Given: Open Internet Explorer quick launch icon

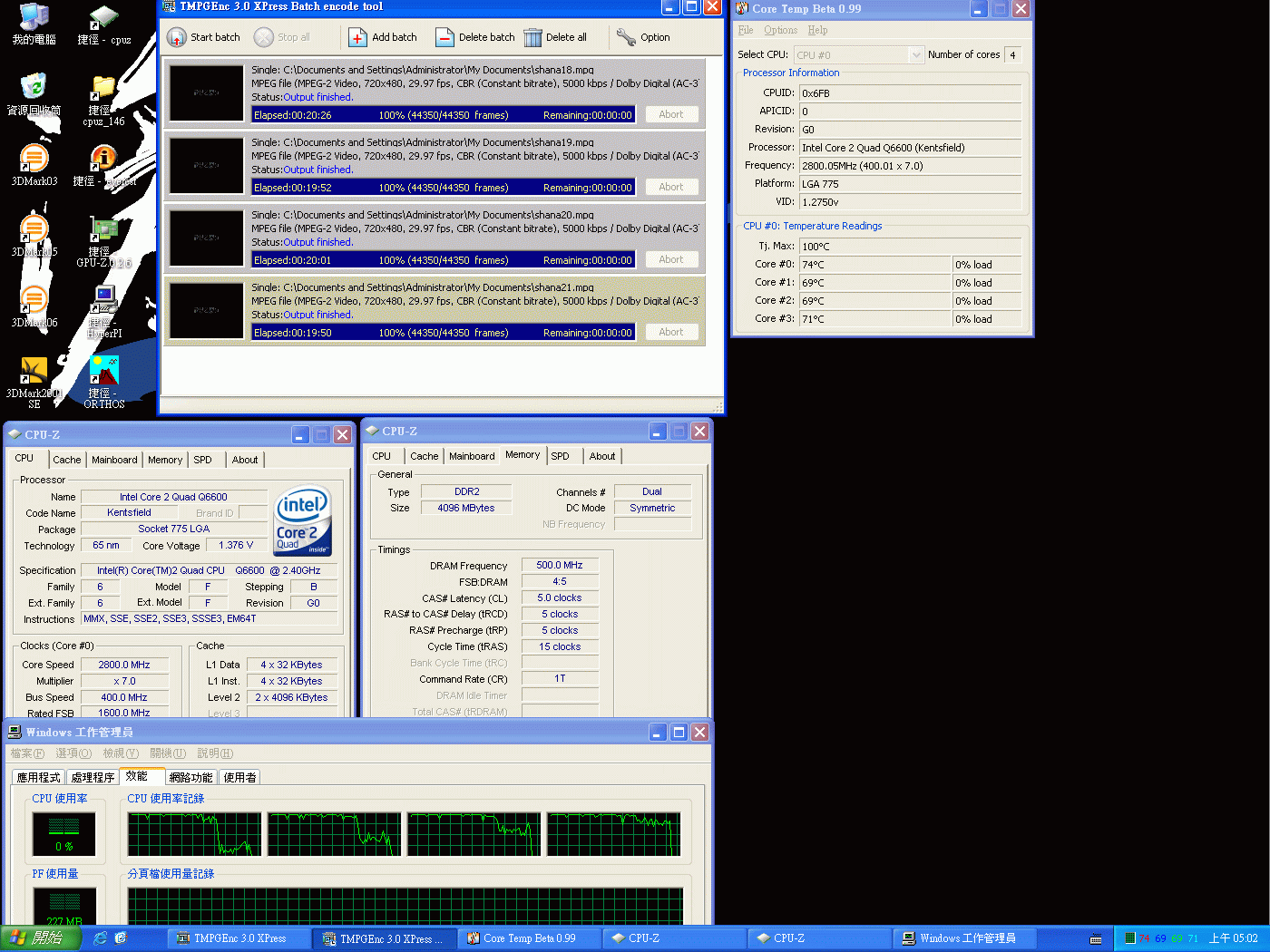Looking at the screenshot, I should click(100, 938).
